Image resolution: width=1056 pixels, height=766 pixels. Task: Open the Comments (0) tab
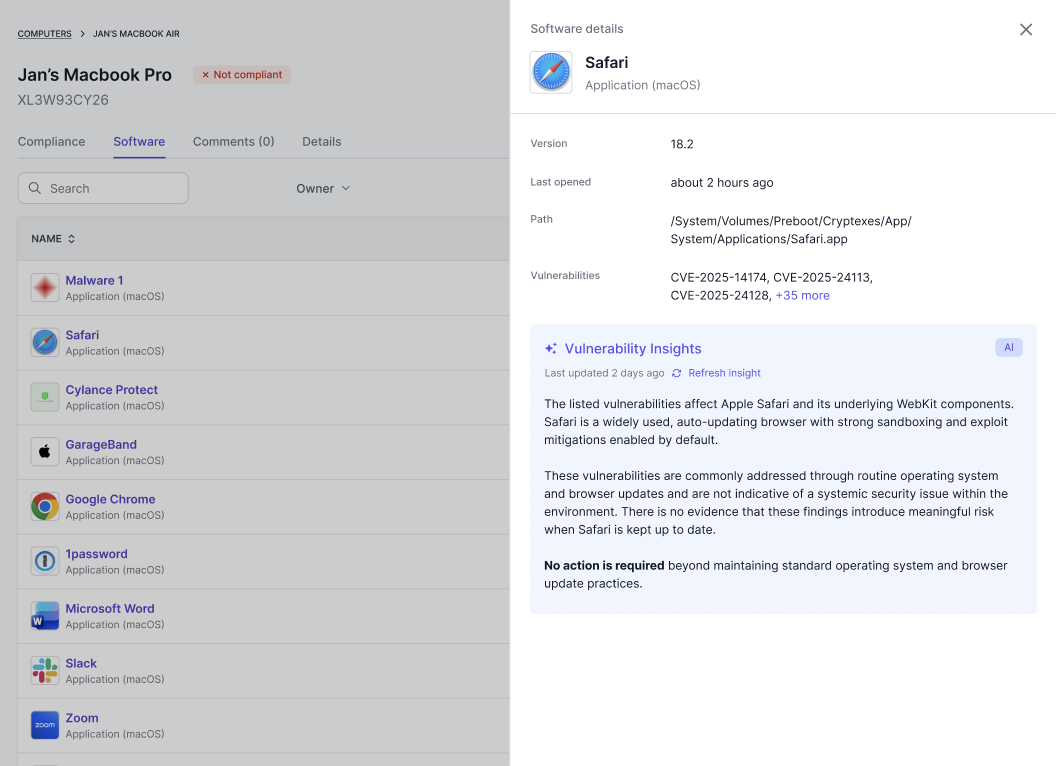(234, 141)
